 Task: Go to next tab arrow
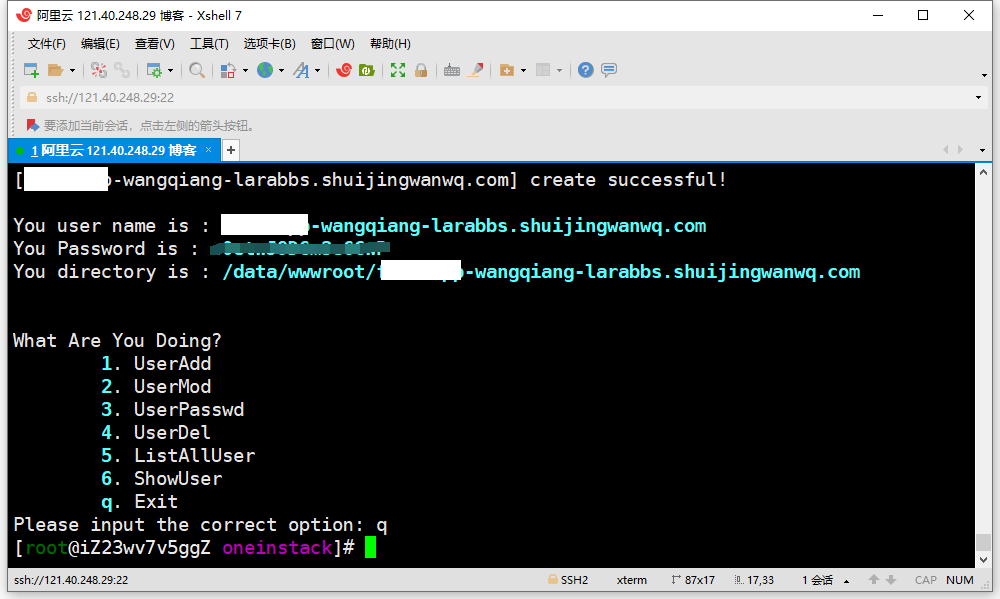960,150
